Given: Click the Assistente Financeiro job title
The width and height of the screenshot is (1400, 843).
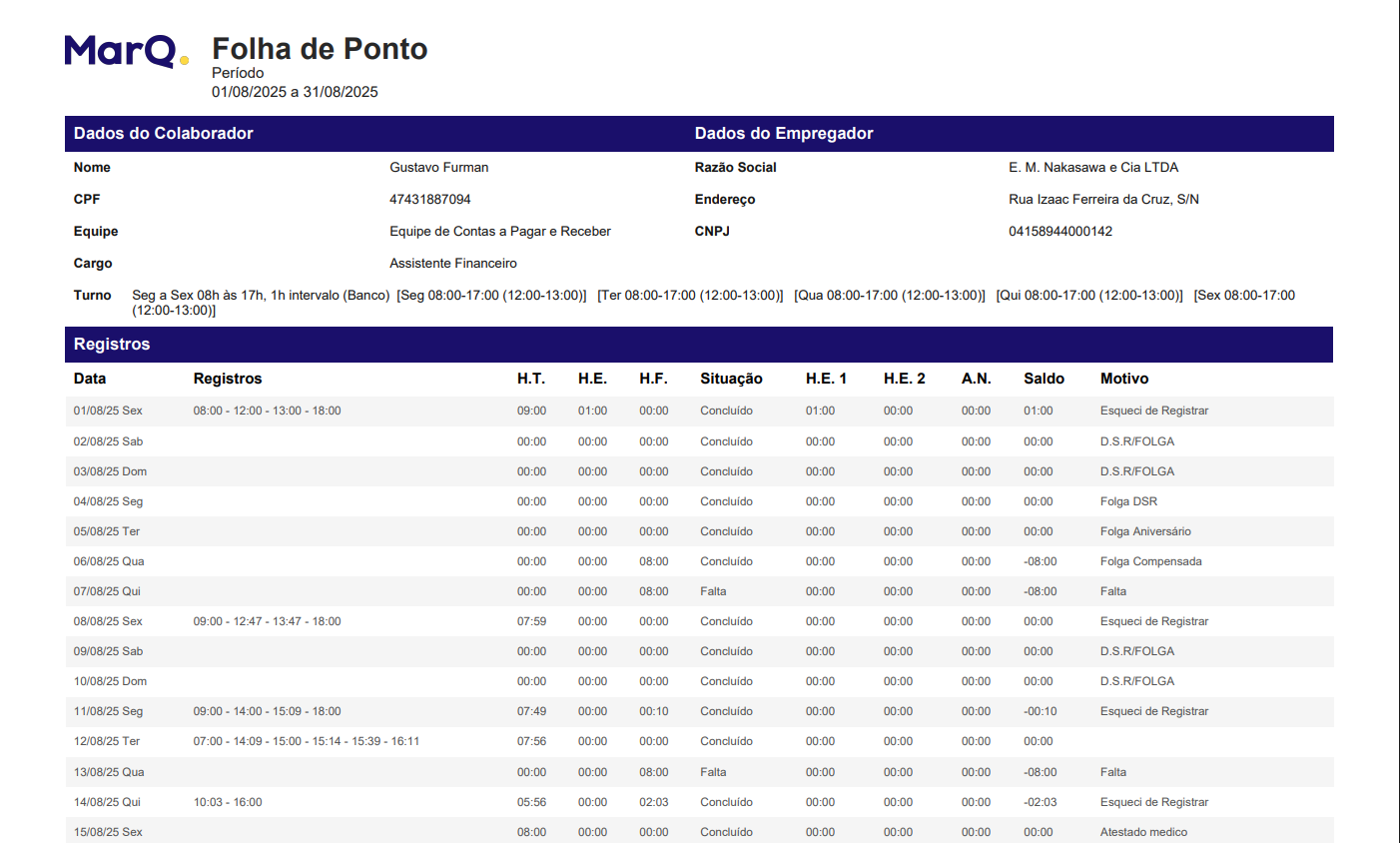Looking at the screenshot, I should [453, 264].
